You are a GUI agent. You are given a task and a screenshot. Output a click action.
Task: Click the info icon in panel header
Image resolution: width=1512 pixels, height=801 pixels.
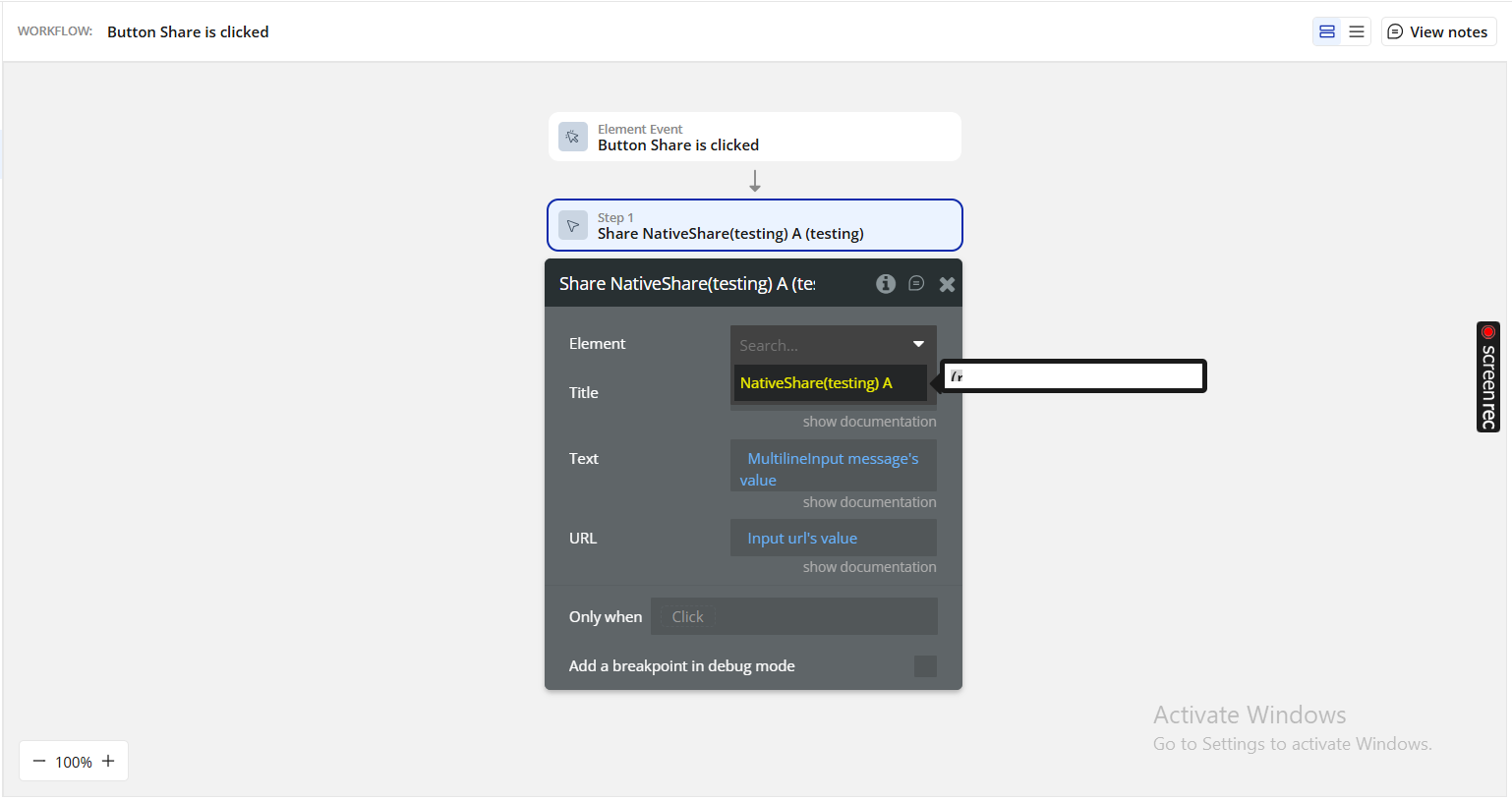click(886, 284)
